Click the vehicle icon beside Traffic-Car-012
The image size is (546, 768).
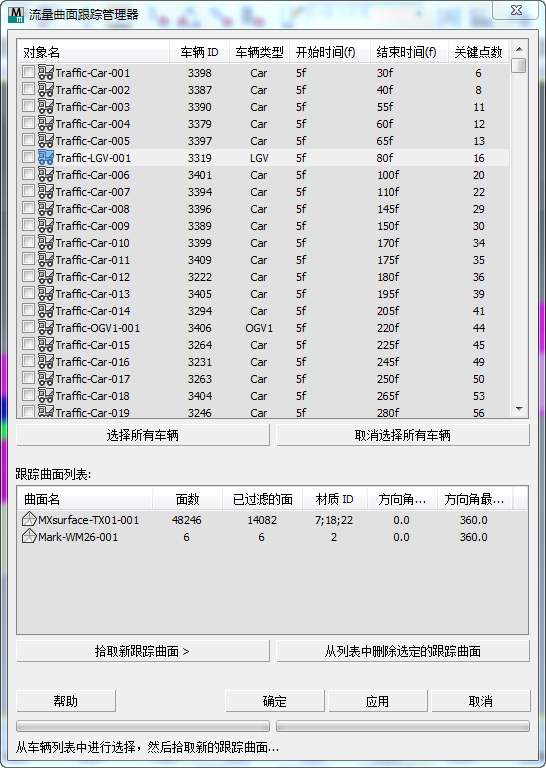pyautogui.click(x=46, y=276)
